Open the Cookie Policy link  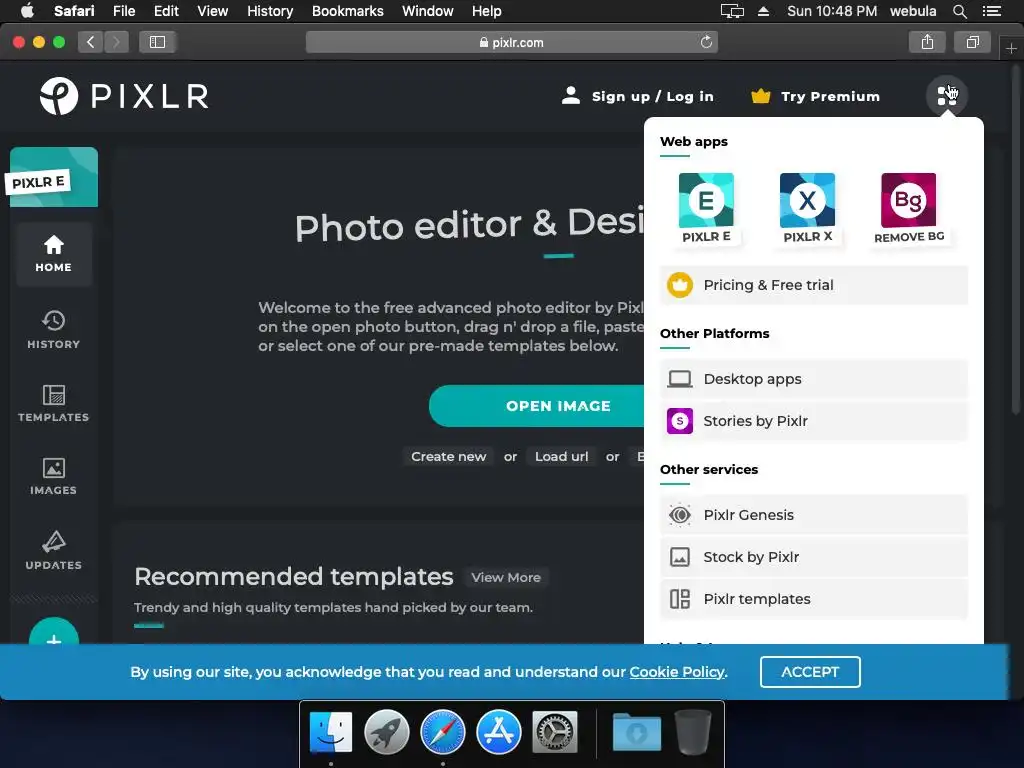click(x=677, y=671)
